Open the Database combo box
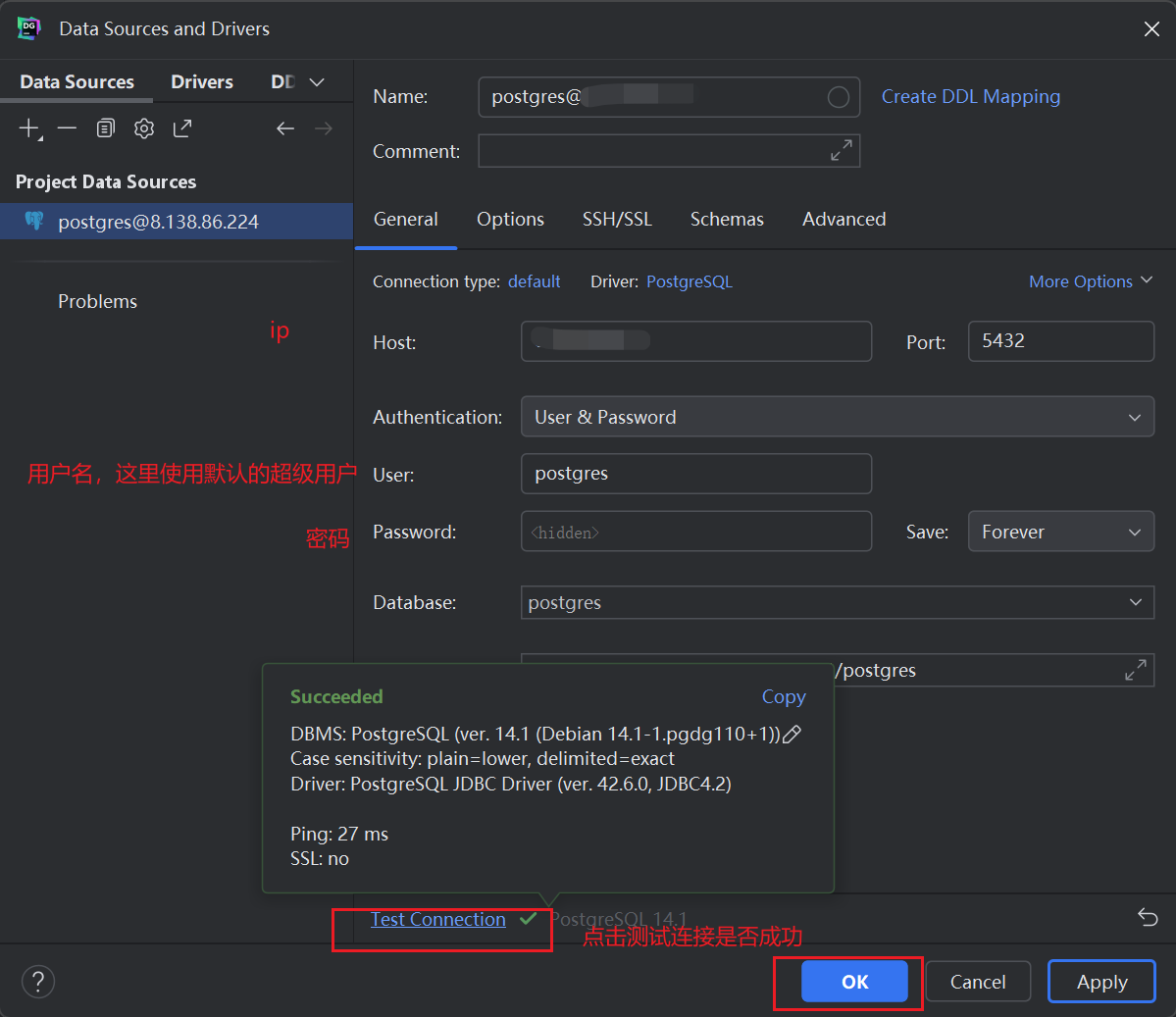The image size is (1176, 1017). [x=837, y=602]
